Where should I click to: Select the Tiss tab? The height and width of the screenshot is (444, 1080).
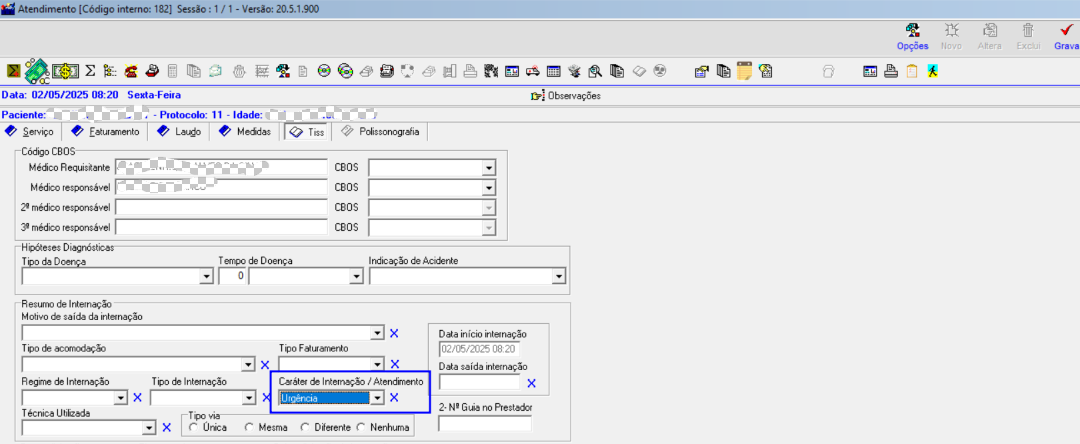[x=307, y=131]
